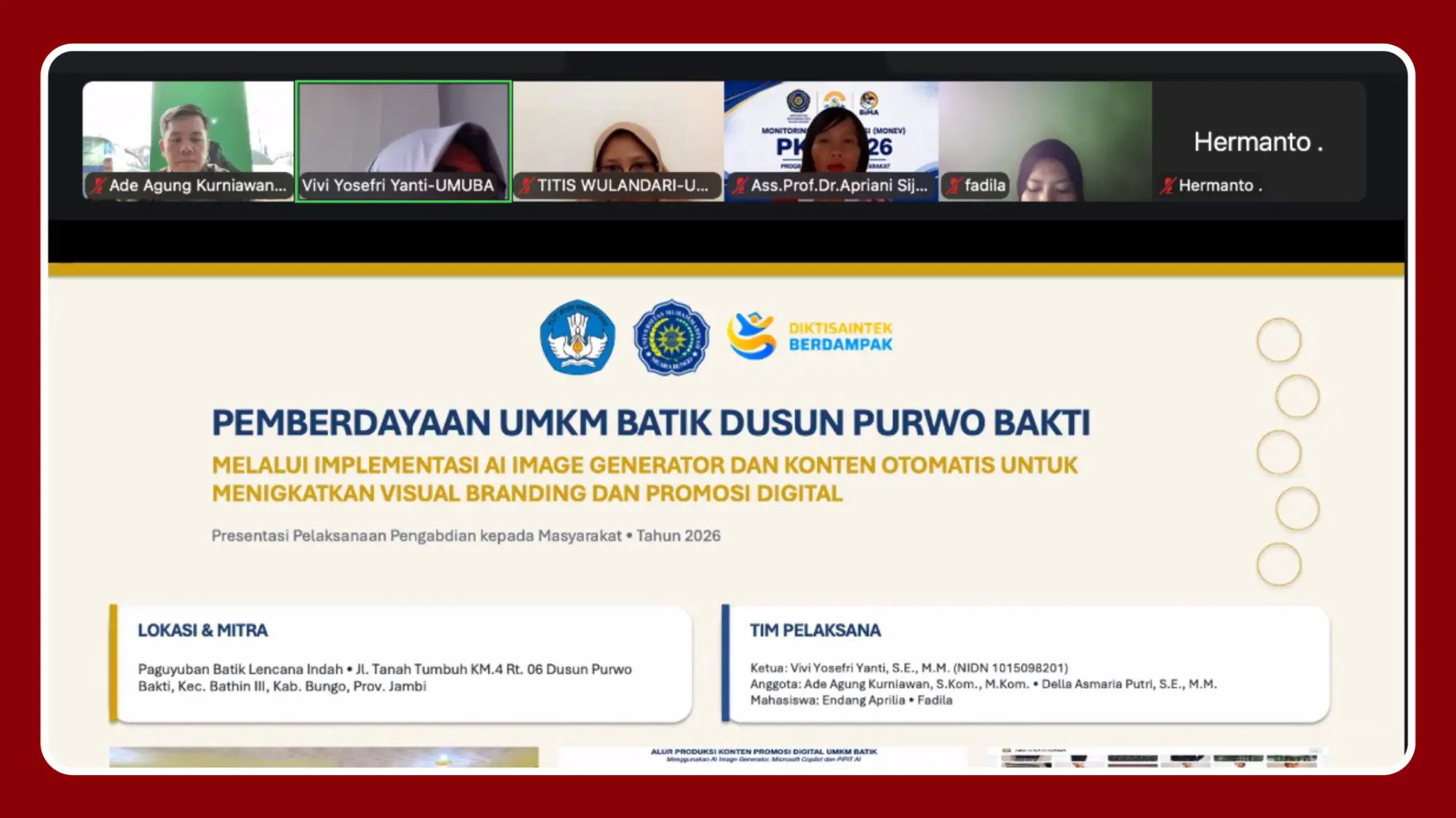
Task: Click the Ketua: Vivi Yosefri Yanti line
Action: tap(909, 668)
